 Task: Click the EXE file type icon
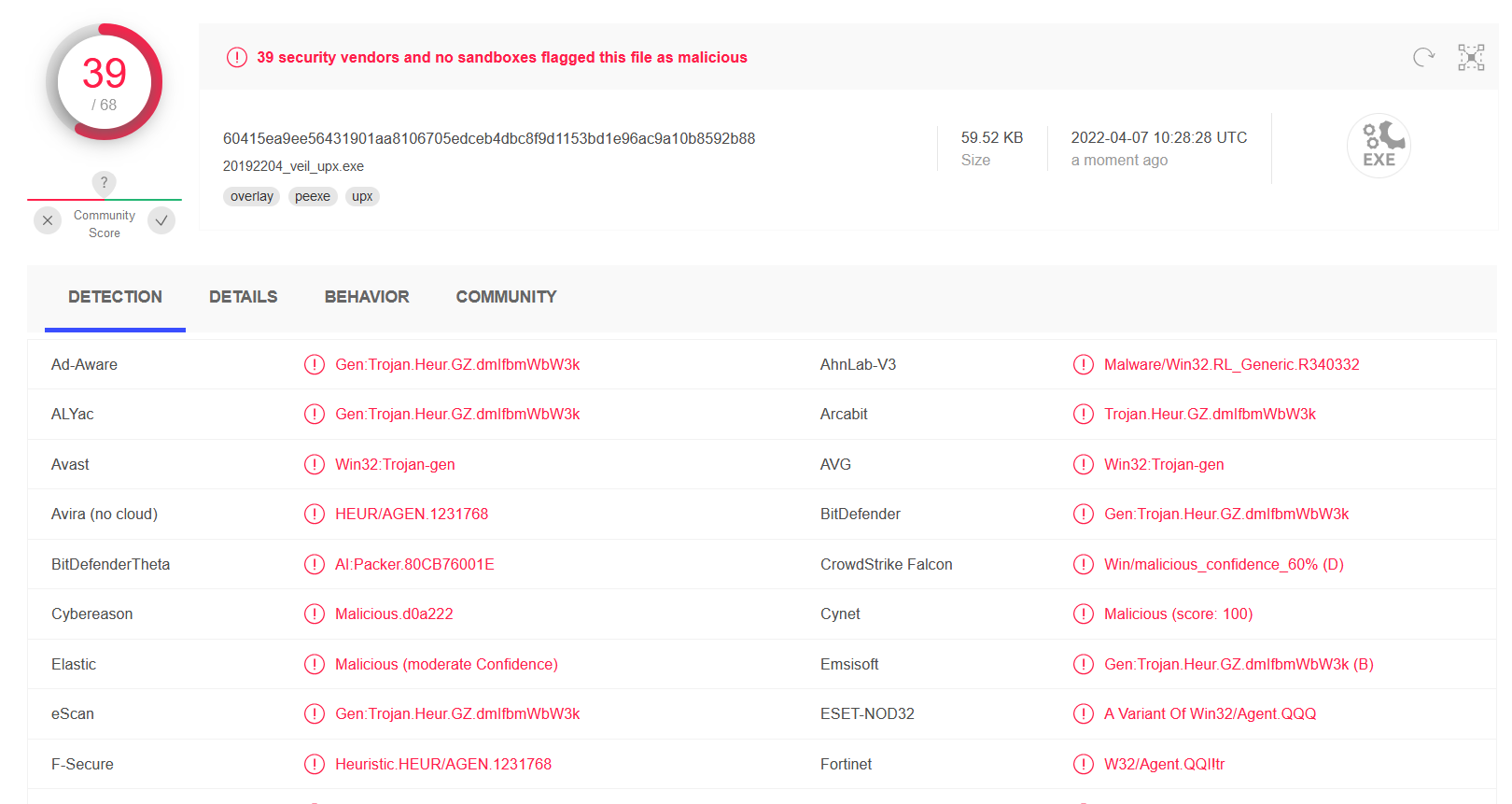[x=1379, y=146]
